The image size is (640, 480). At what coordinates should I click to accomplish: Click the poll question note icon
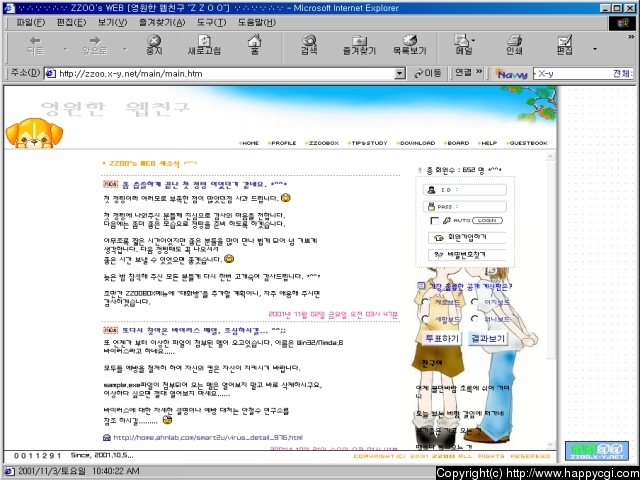[421, 286]
